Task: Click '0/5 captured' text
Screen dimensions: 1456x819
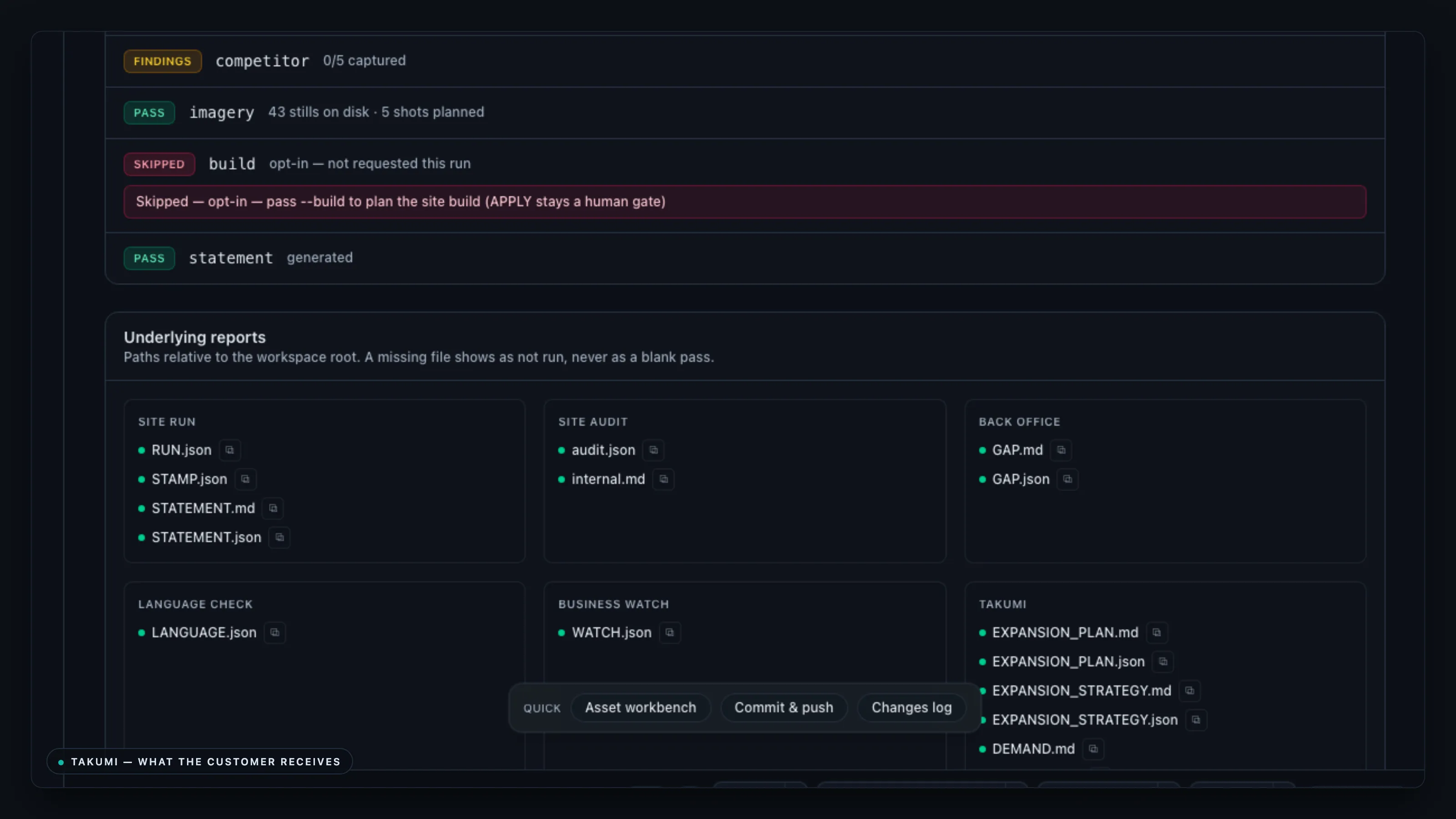Action: (364, 61)
